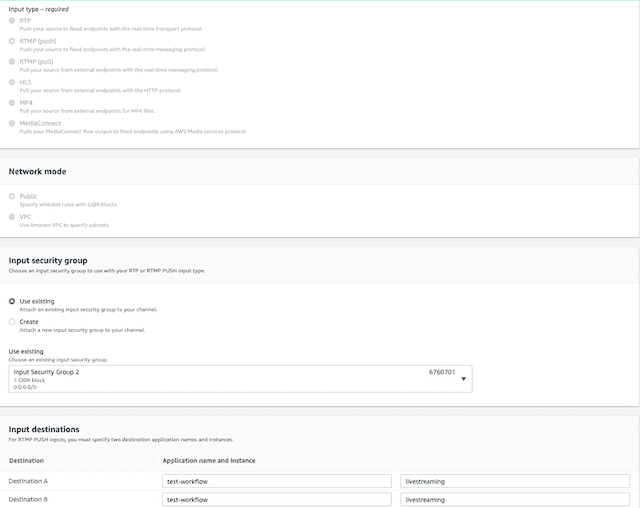Focus Destination B instance field
The width and height of the screenshot is (640, 508).
pos(515,499)
